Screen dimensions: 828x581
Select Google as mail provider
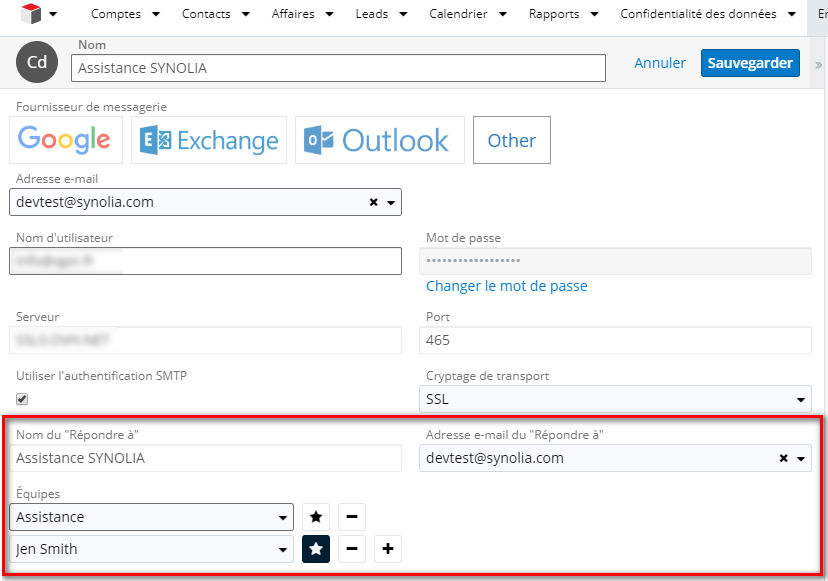(65, 140)
